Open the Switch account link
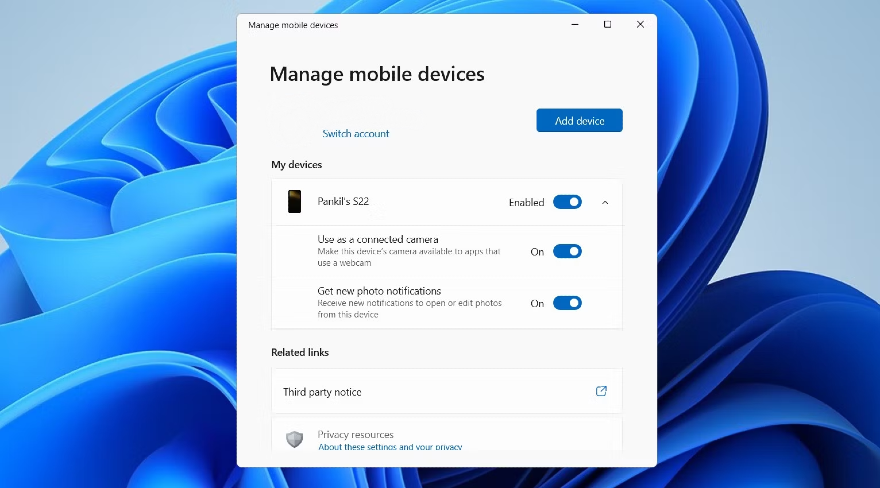Screen dimensions: 880x488 (x=355, y=133)
